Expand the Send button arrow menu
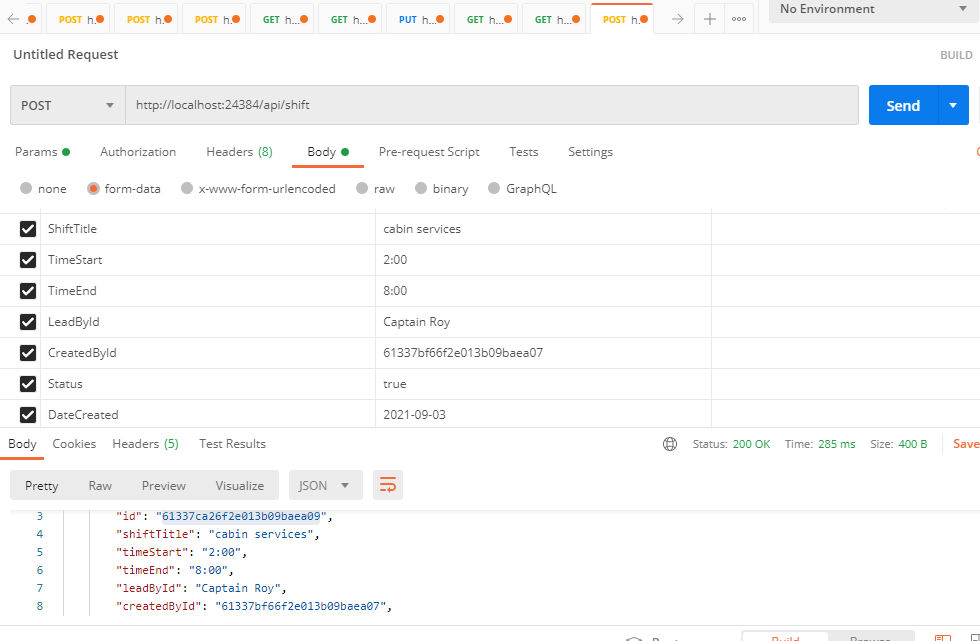The width and height of the screenshot is (980, 641). [953, 106]
